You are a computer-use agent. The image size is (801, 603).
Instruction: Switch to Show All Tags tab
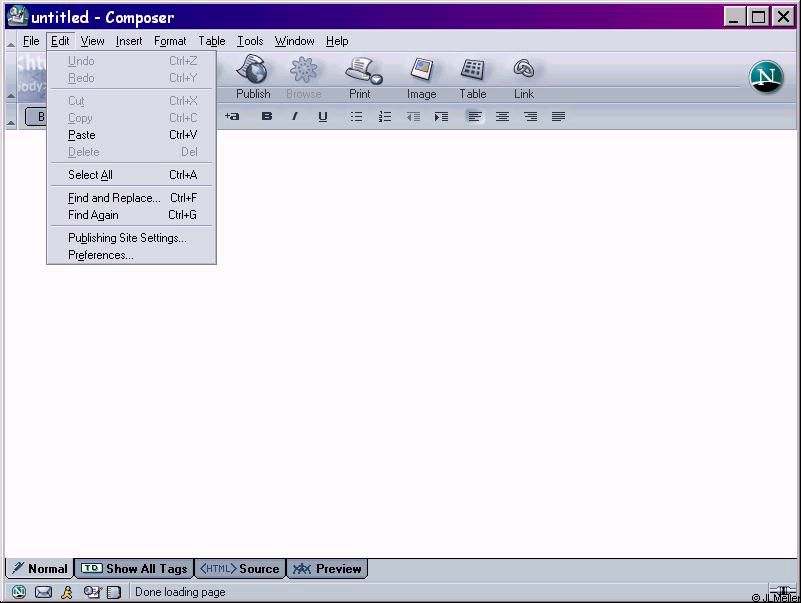coord(134,569)
